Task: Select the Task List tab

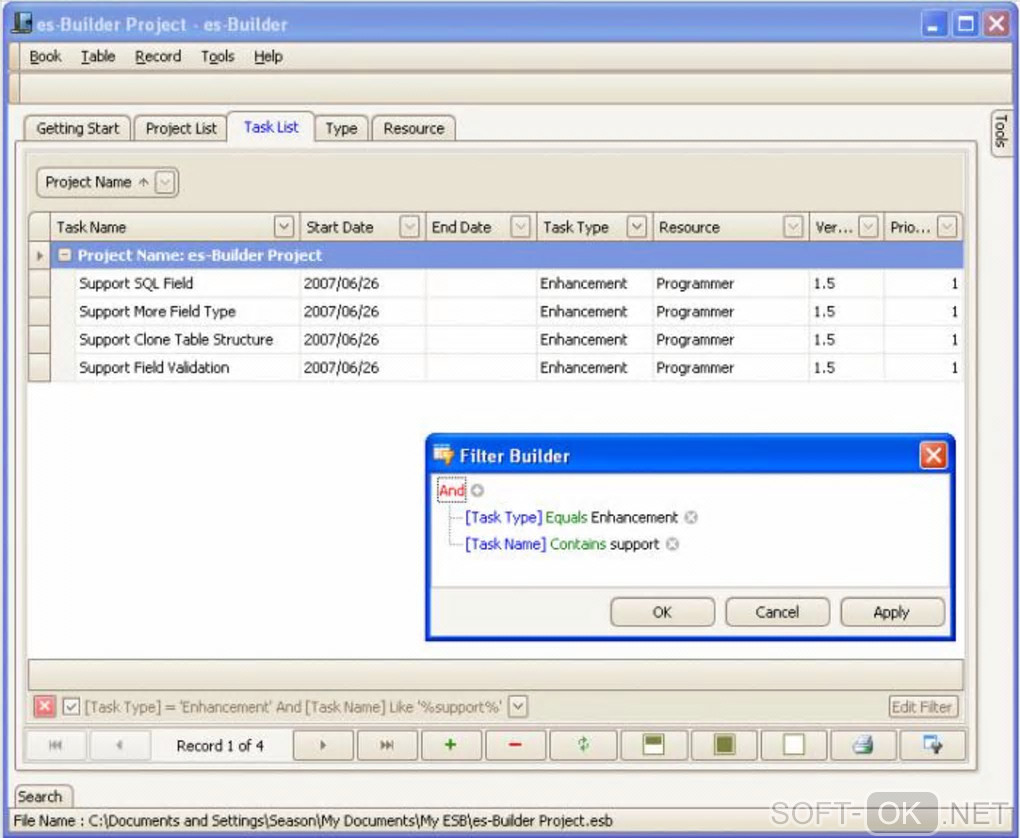Action: (271, 127)
